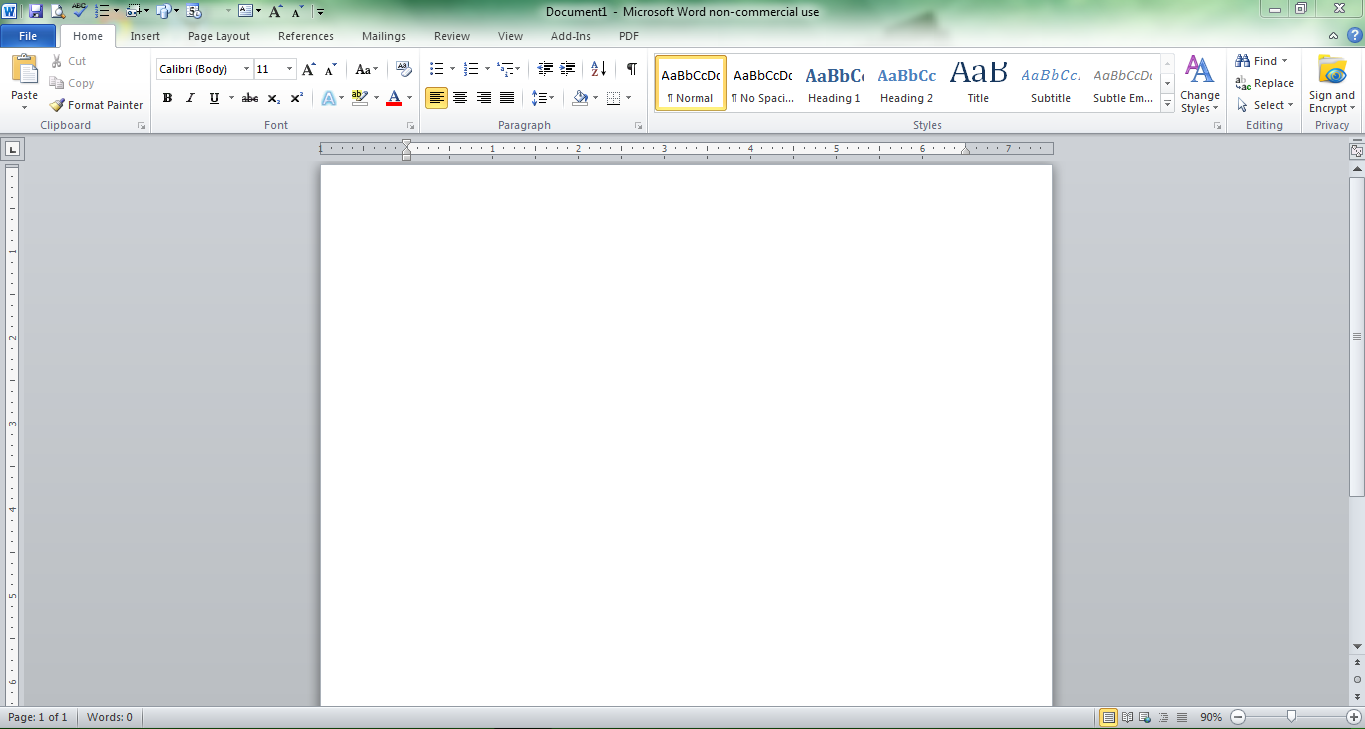Screen dimensions: 1365x729
Task: Expand the Styles gallery More arrow
Action: coord(1168,102)
